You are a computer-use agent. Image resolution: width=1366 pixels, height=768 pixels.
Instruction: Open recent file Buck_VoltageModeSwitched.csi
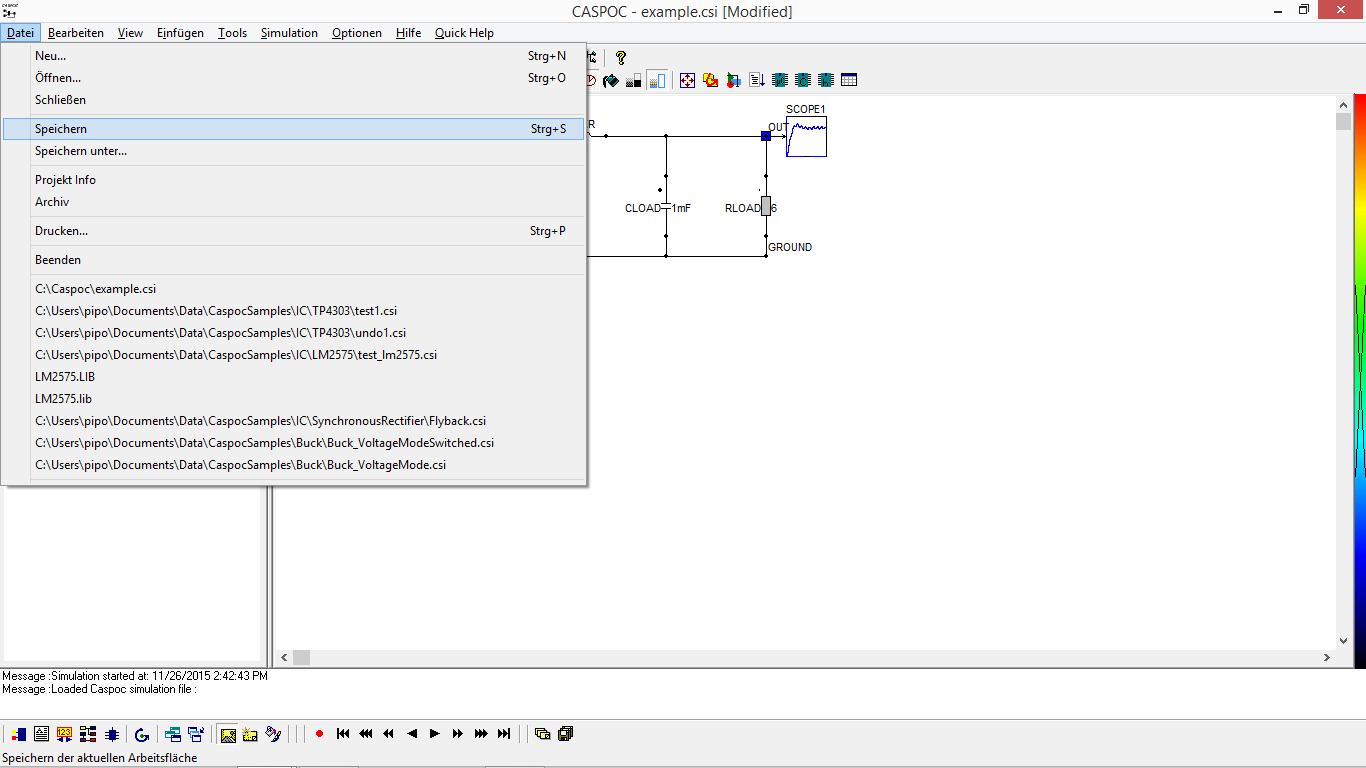click(294, 443)
